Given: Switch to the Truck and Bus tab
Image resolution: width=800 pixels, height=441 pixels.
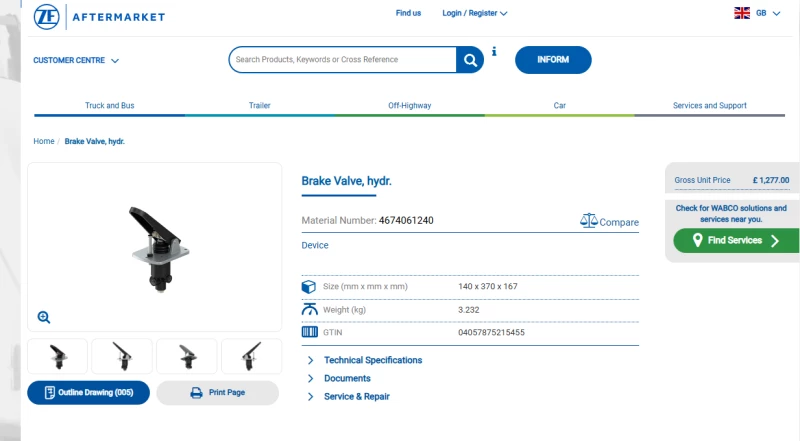Looking at the screenshot, I should 110,106.
